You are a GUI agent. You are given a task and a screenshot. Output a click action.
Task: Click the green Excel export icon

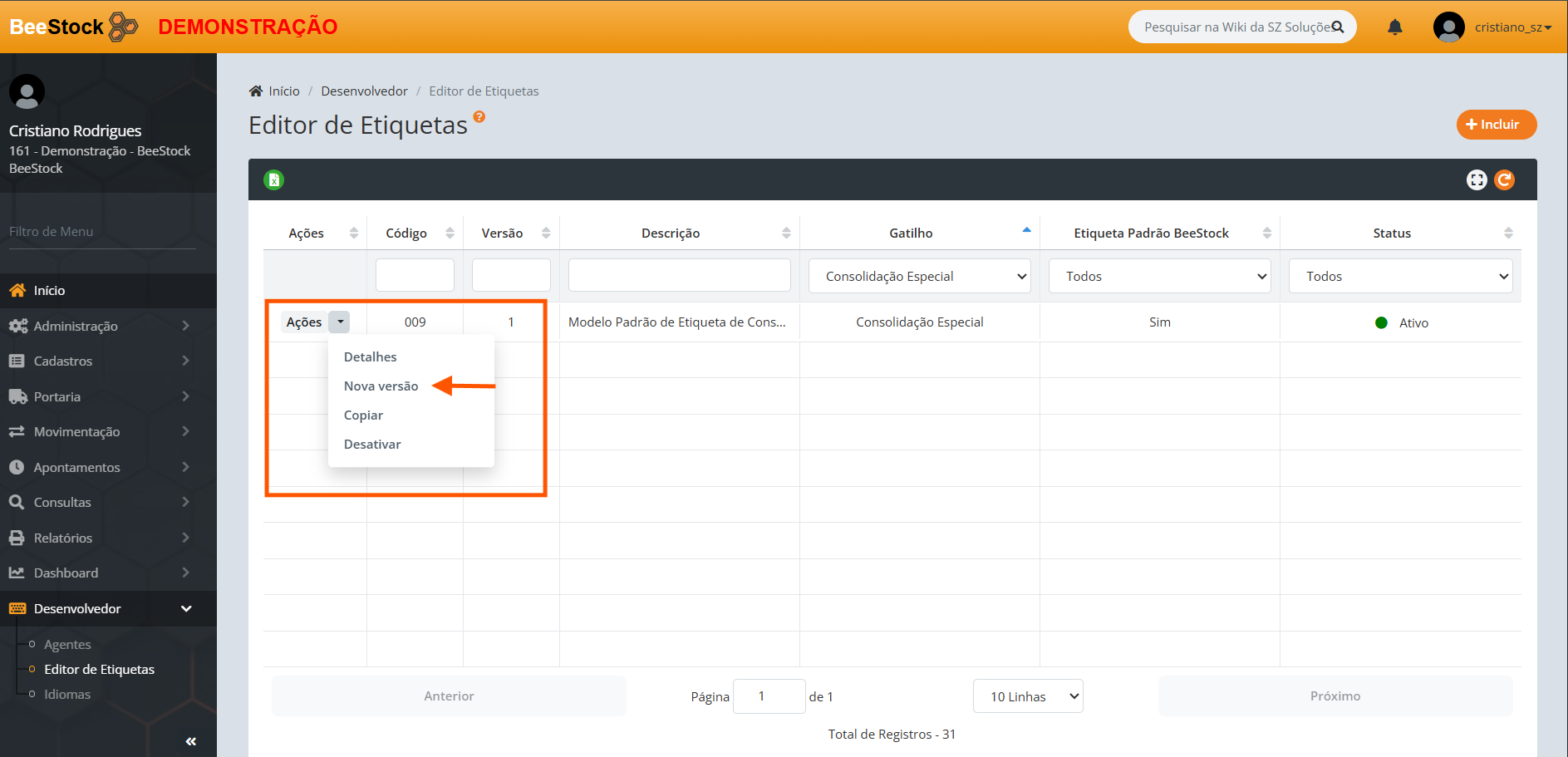point(273,179)
